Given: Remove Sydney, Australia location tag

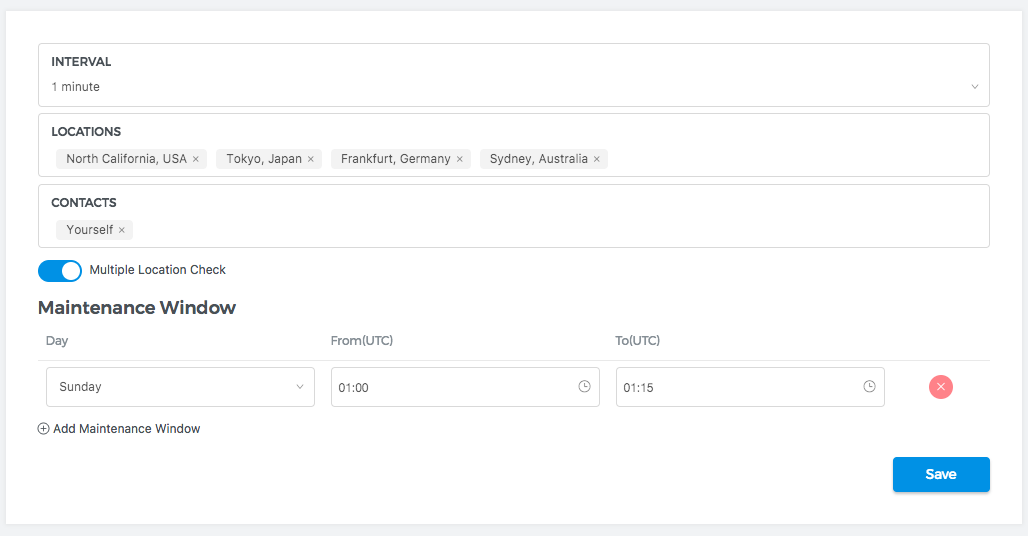Looking at the screenshot, I should pyautogui.click(x=597, y=159).
